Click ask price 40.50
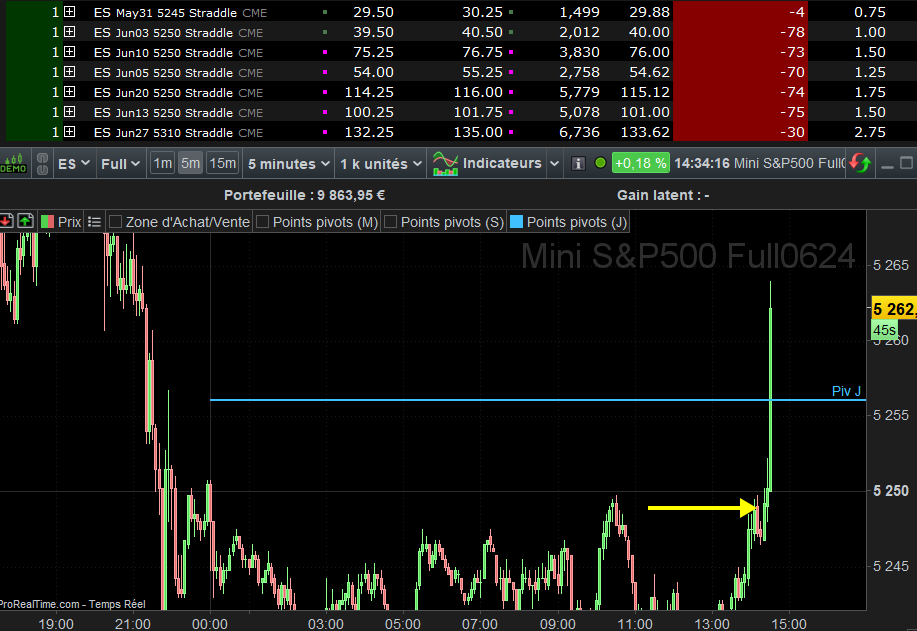 click(x=482, y=32)
